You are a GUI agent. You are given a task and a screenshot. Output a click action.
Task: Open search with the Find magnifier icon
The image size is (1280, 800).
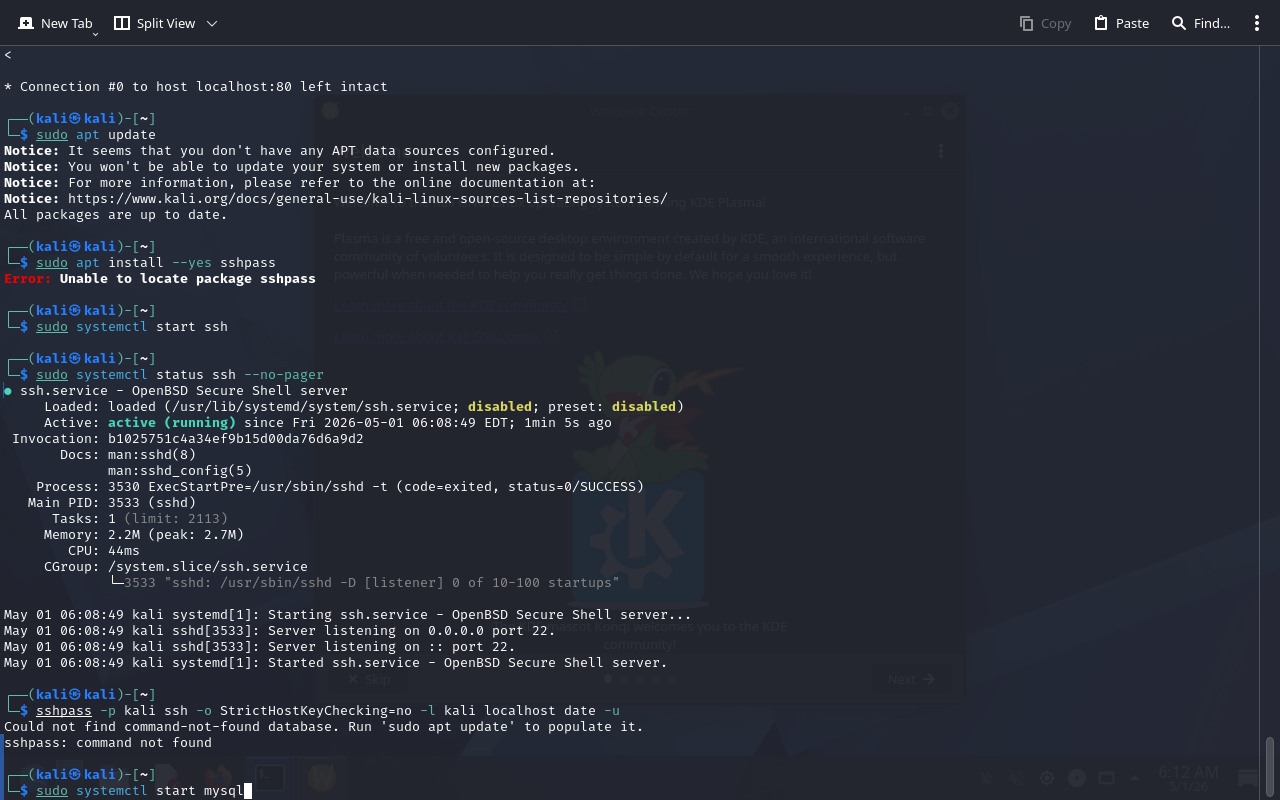tap(1179, 23)
